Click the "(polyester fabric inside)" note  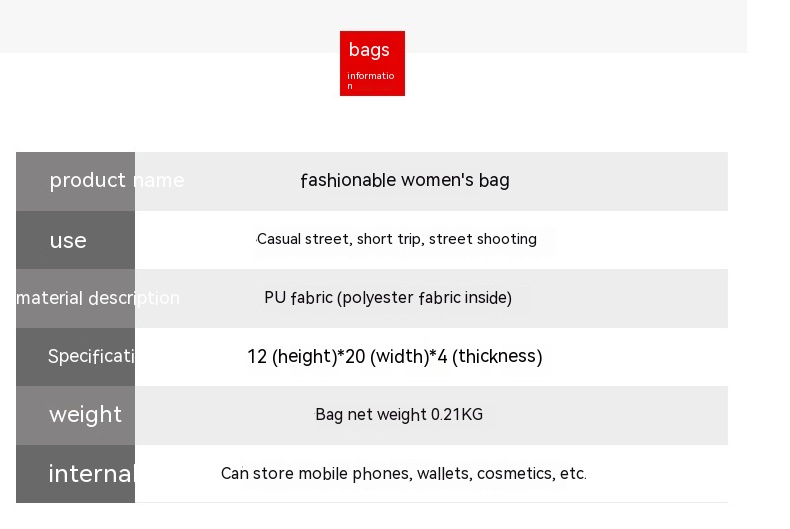click(425, 298)
